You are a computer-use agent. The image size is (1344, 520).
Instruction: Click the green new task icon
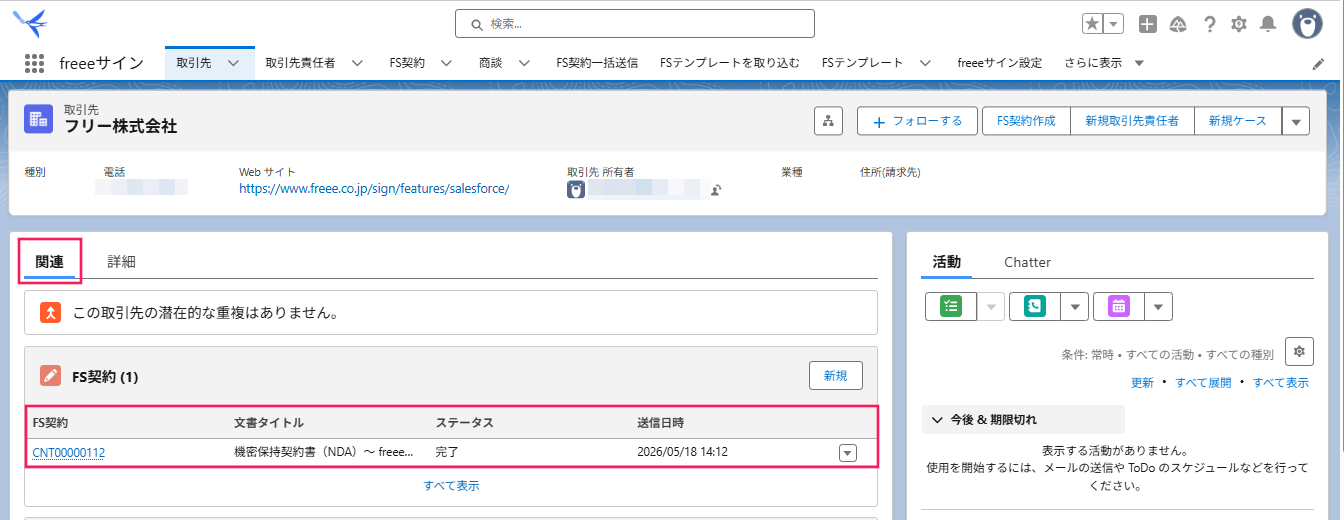(x=950, y=307)
